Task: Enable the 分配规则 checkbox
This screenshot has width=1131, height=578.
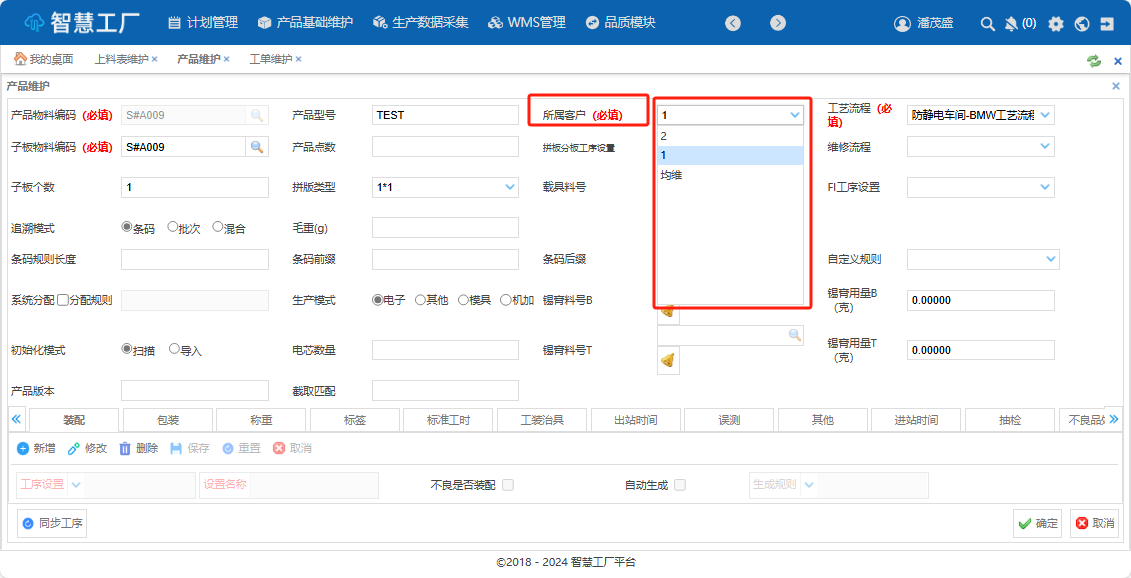Action: 63,299
